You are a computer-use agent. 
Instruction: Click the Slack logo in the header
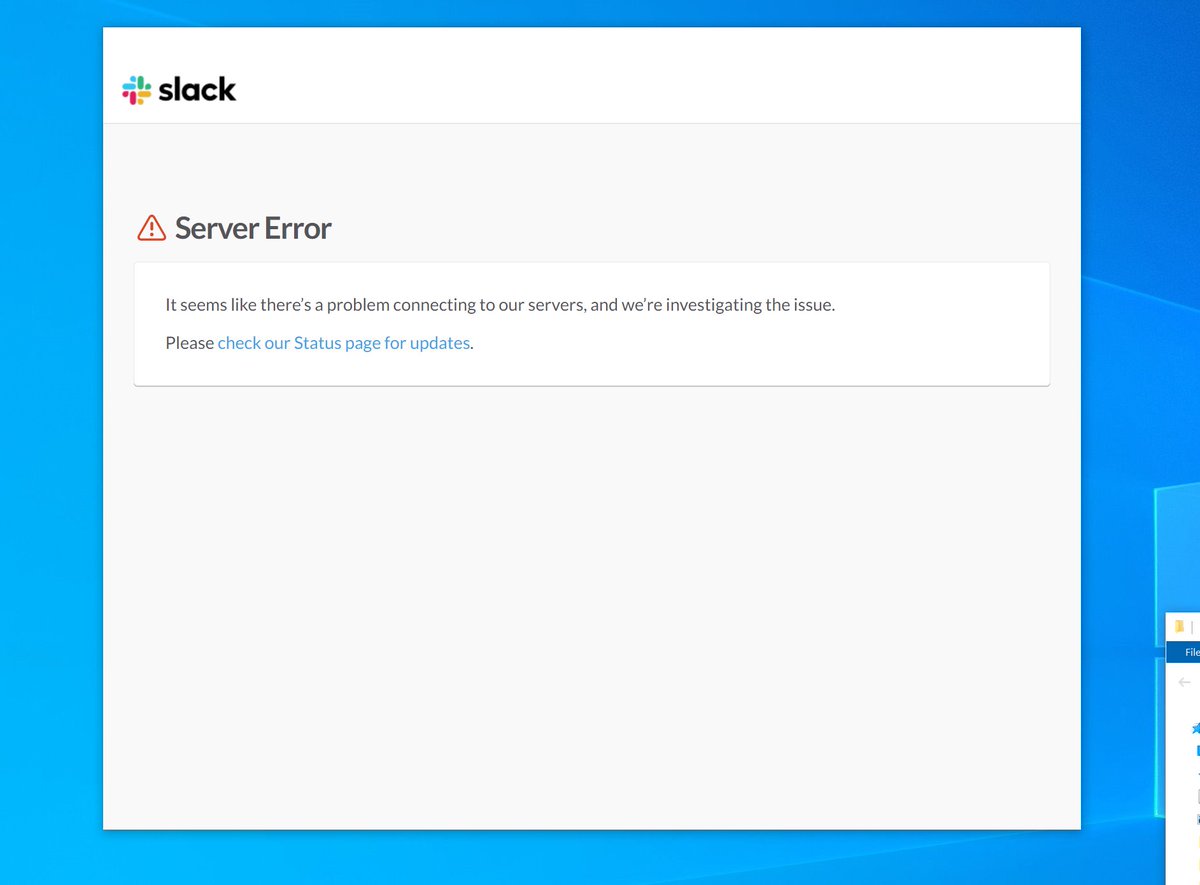(x=179, y=90)
